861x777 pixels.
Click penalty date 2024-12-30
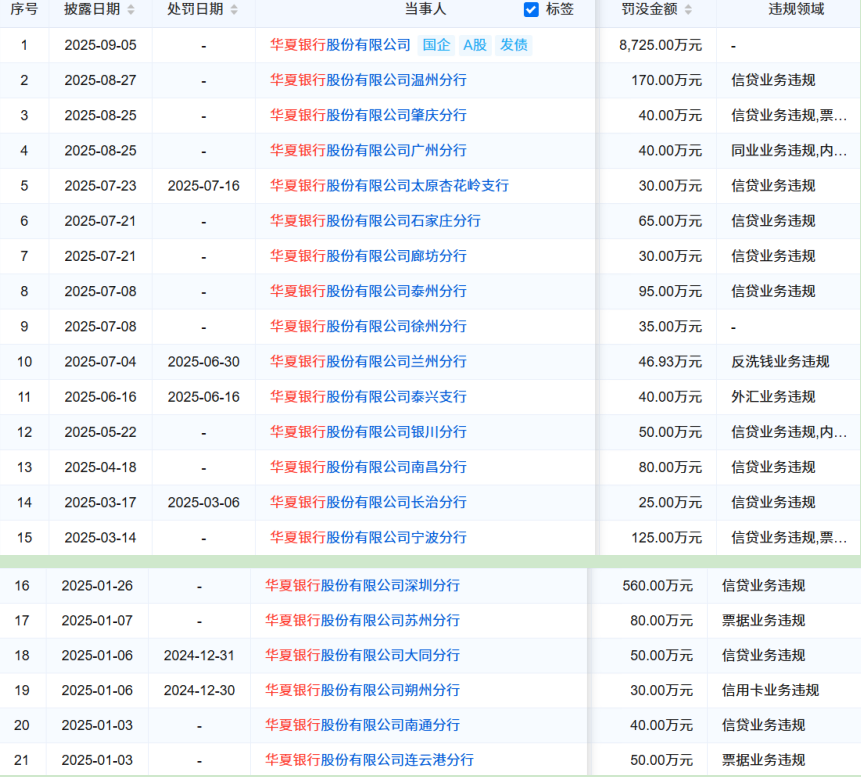tap(199, 690)
